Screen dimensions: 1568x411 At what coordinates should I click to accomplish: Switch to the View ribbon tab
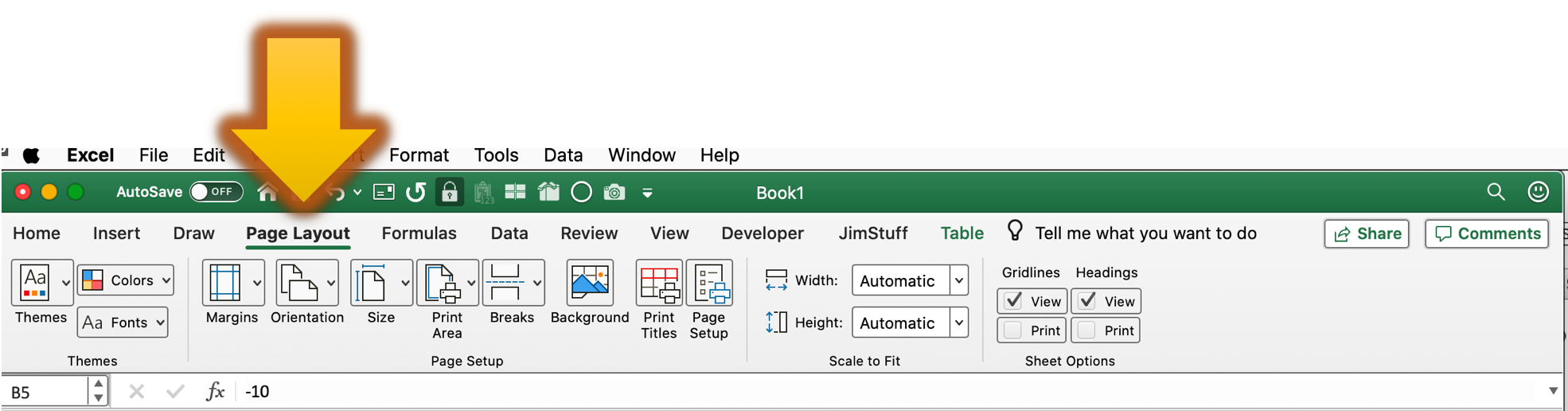click(669, 233)
